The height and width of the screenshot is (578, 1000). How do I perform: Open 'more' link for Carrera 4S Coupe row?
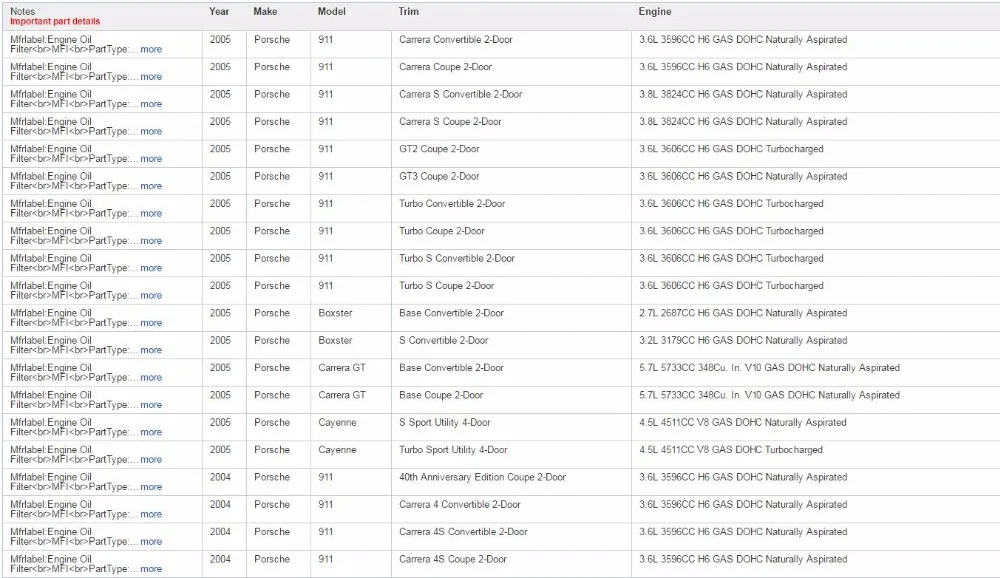tap(151, 570)
